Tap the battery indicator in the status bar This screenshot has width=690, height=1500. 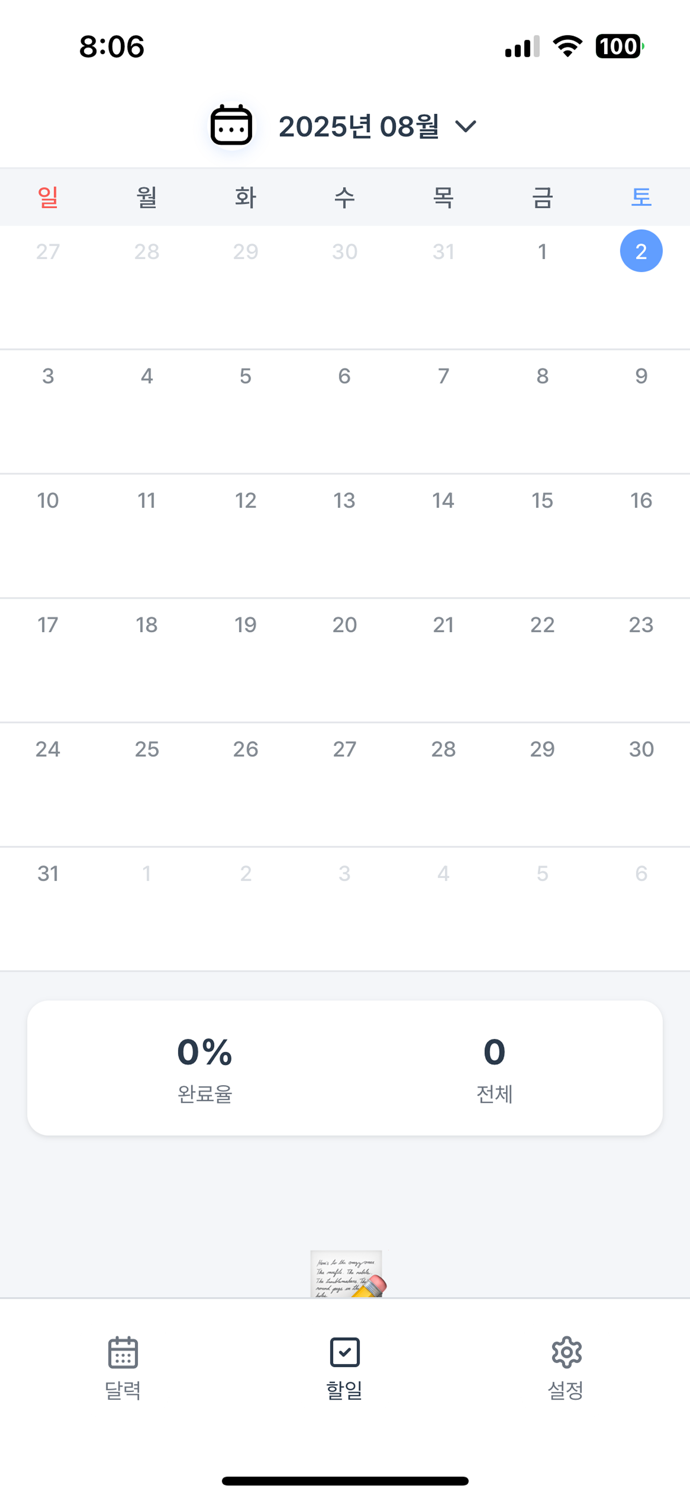click(x=618, y=45)
